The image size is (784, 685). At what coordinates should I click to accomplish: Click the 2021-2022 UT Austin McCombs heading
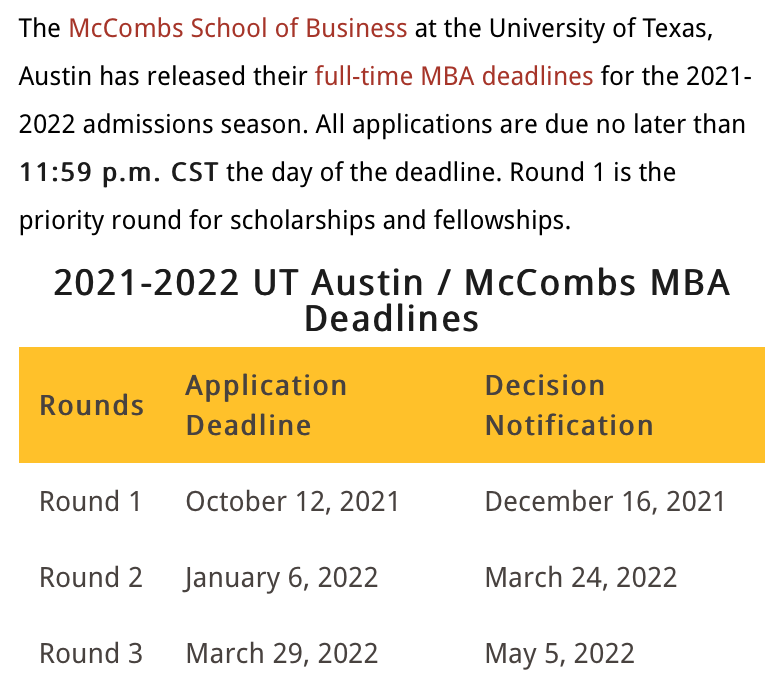(392, 300)
